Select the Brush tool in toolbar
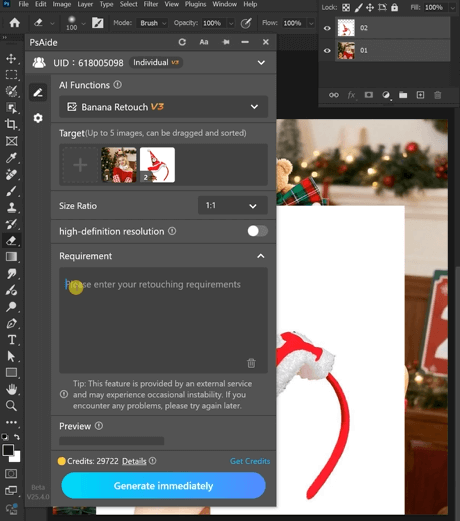 point(11,191)
